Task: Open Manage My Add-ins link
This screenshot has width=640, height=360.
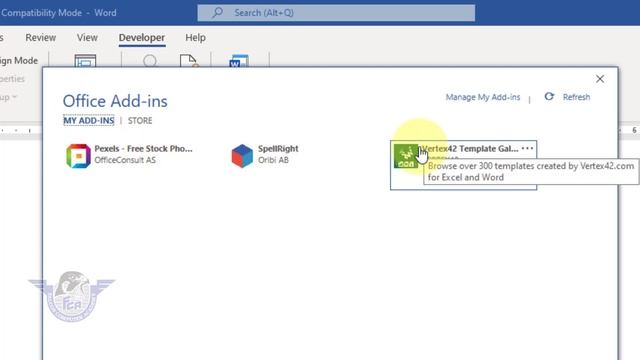Action: pyautogui.click(x=482, y=97)
